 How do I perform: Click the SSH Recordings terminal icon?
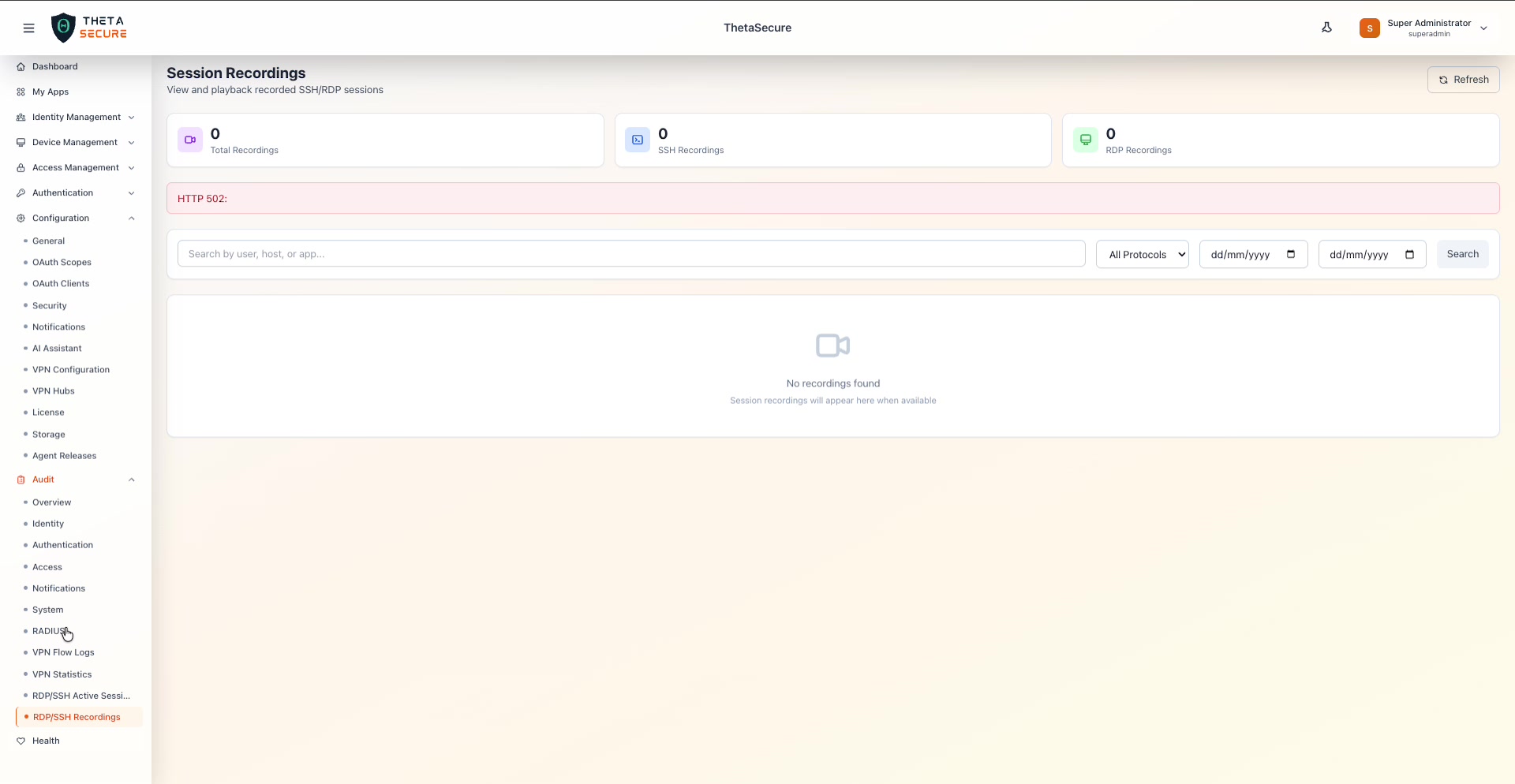[637, 140]
